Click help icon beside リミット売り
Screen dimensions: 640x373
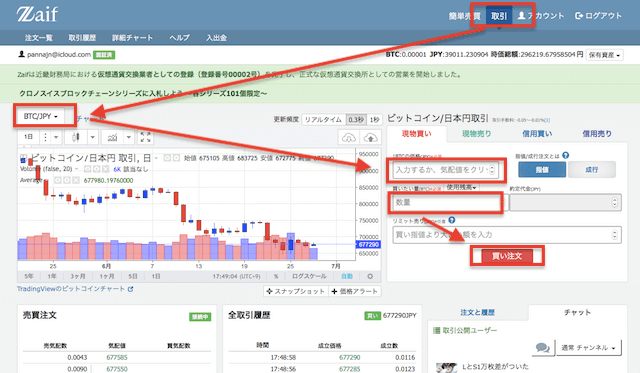tap(451, 220)
